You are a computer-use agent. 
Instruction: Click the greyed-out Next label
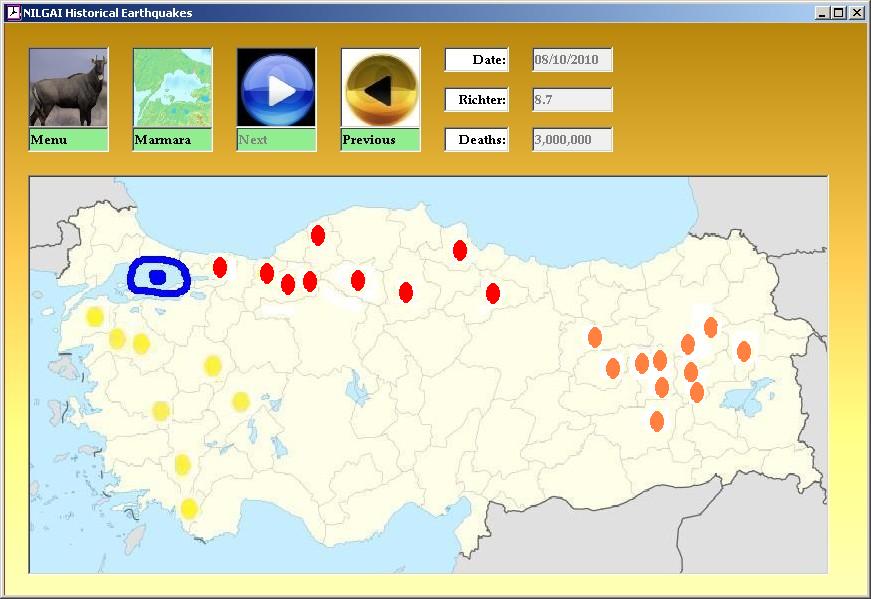click(276, 140)
